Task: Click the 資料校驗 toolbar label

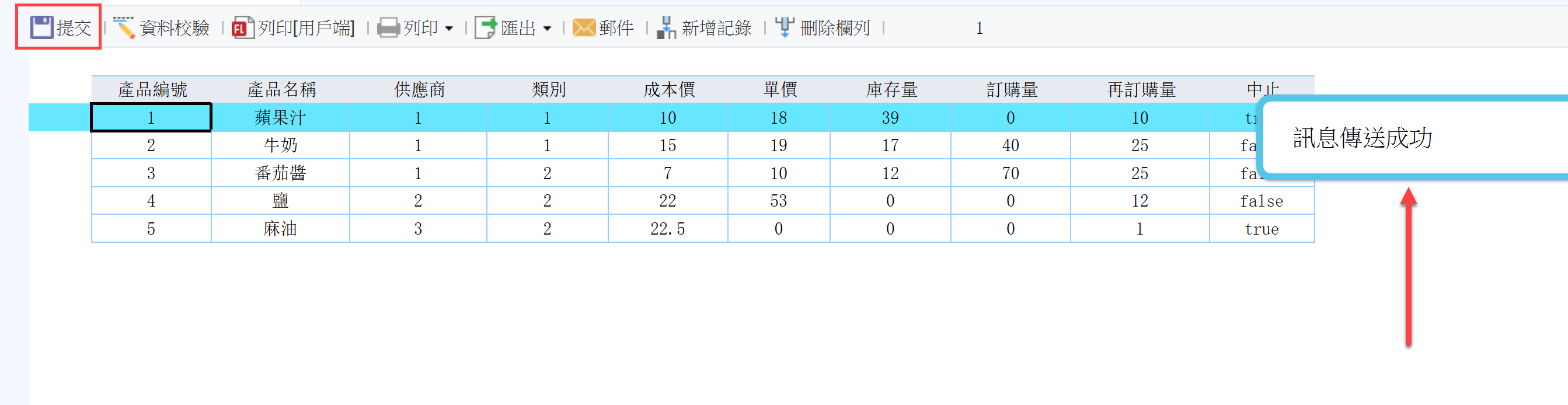Action: coord(175,28)
